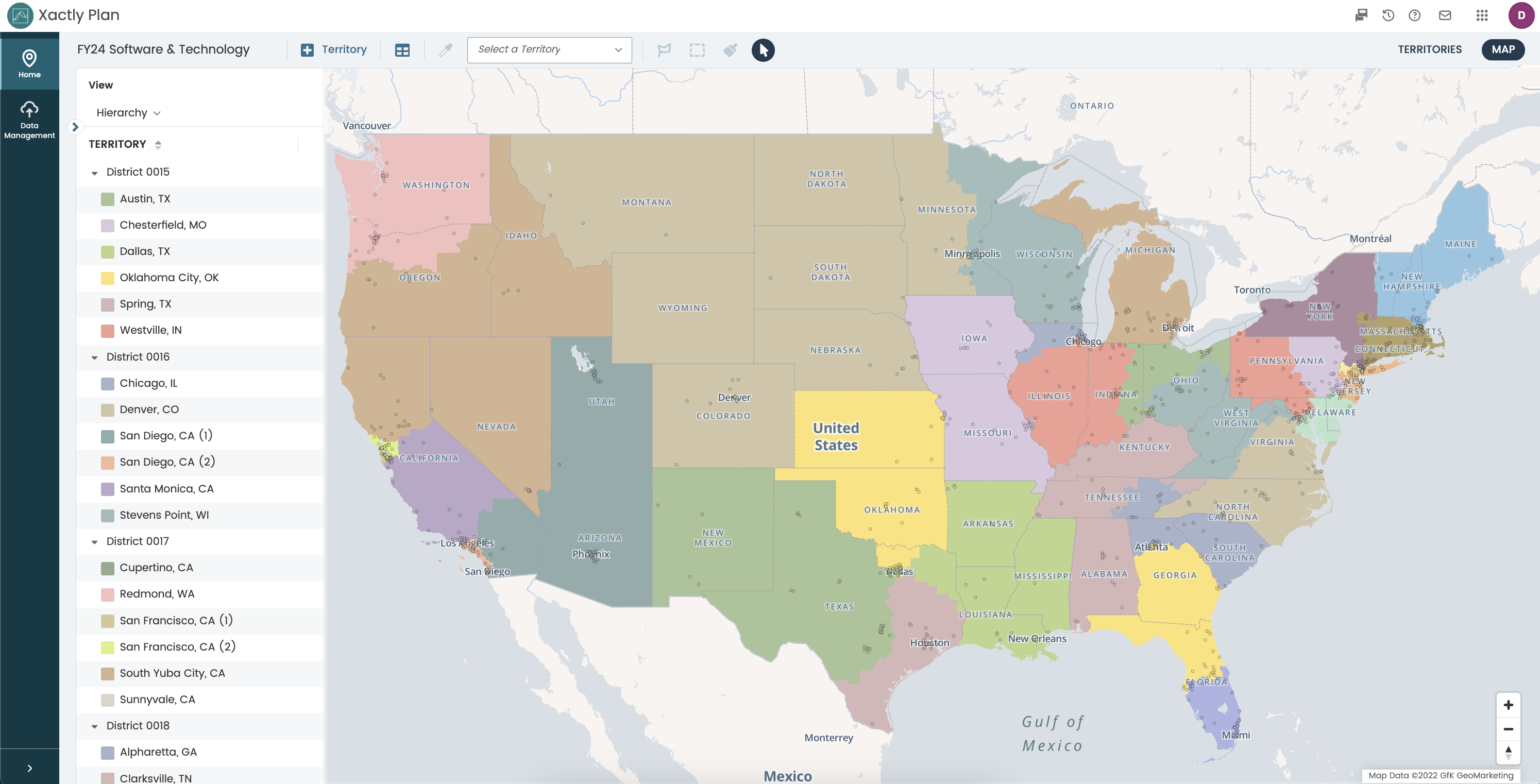Open the Select a Territory dropdown

click(x=549, y=49)
